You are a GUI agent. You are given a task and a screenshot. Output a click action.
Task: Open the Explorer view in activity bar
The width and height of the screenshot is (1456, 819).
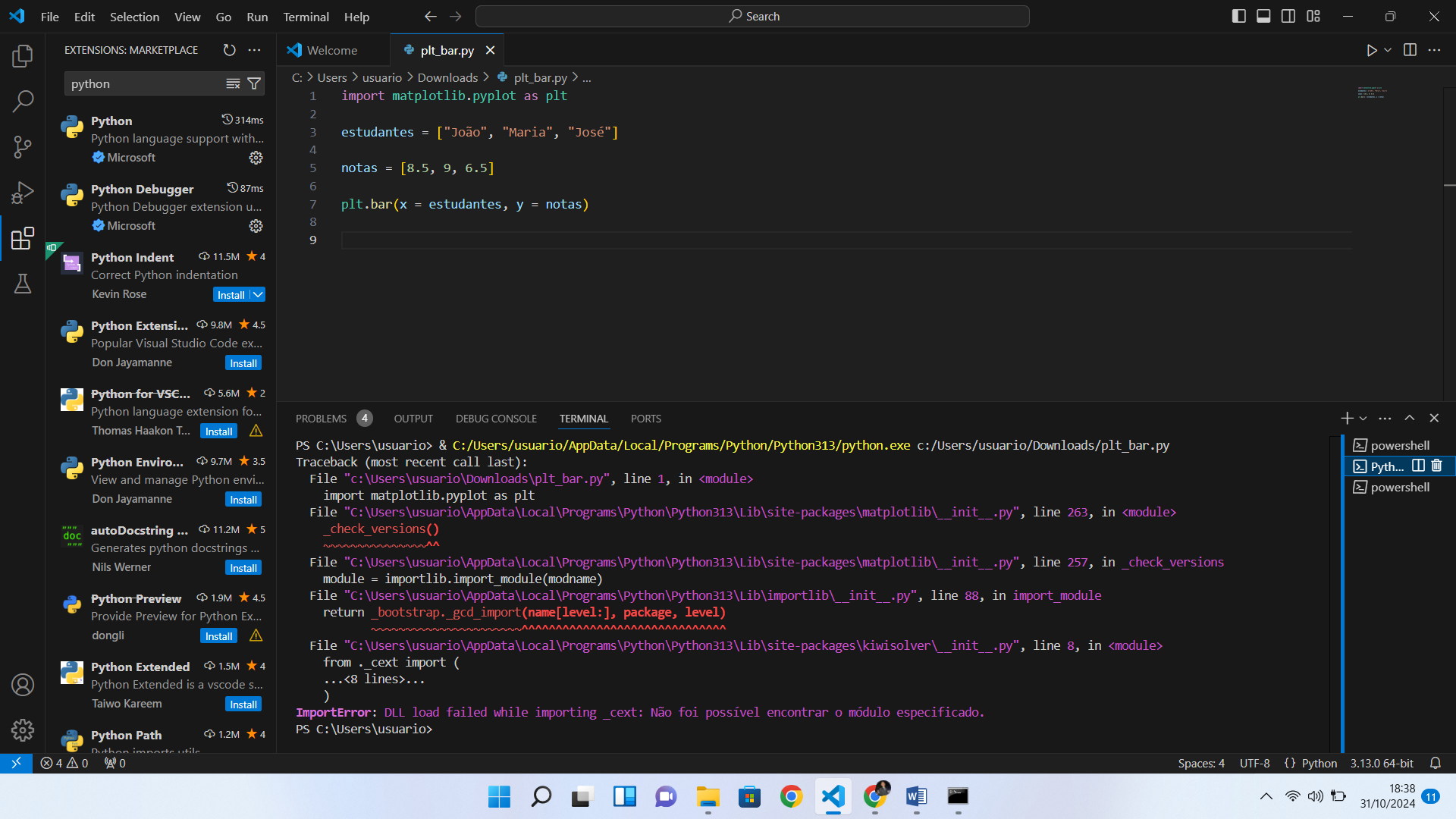23,55
